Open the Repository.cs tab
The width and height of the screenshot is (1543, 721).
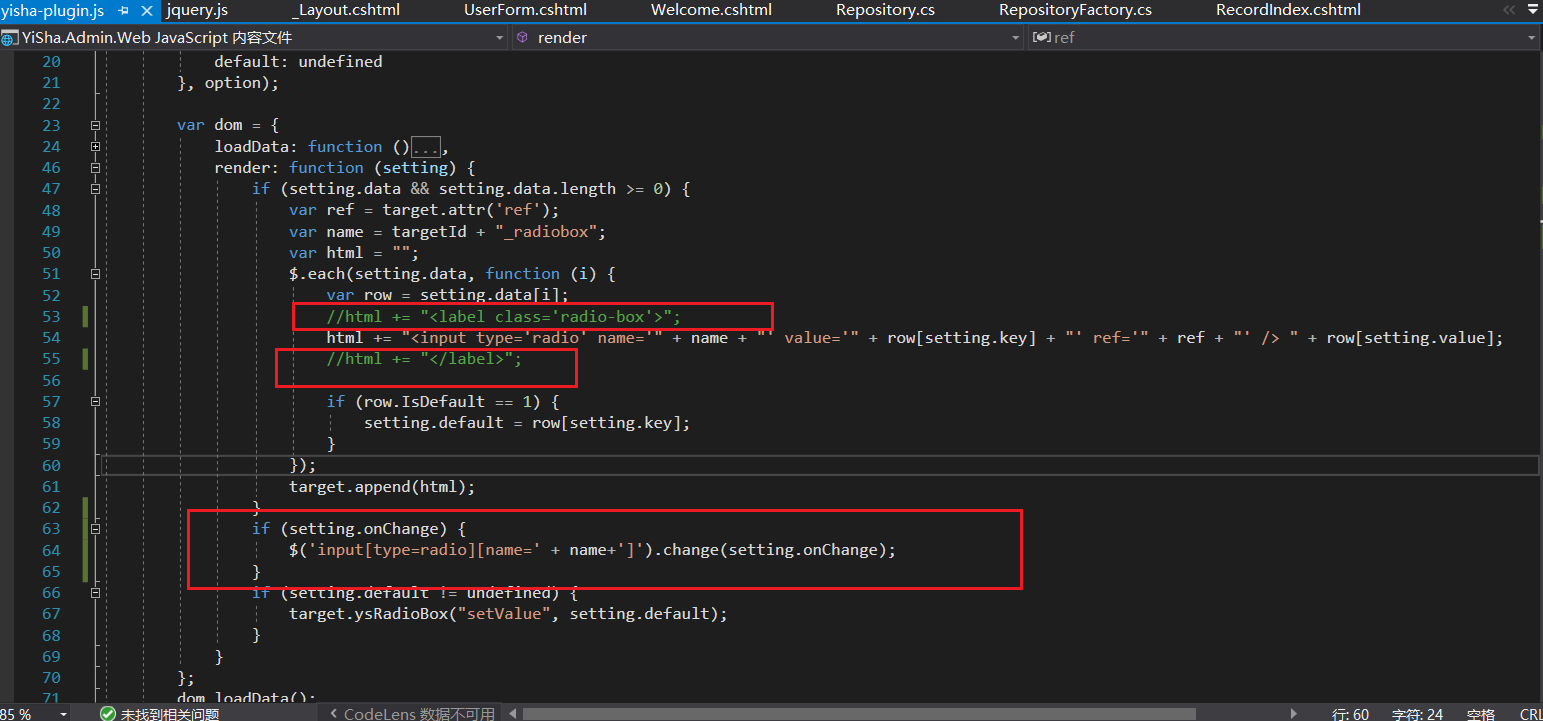click(885, 11)
